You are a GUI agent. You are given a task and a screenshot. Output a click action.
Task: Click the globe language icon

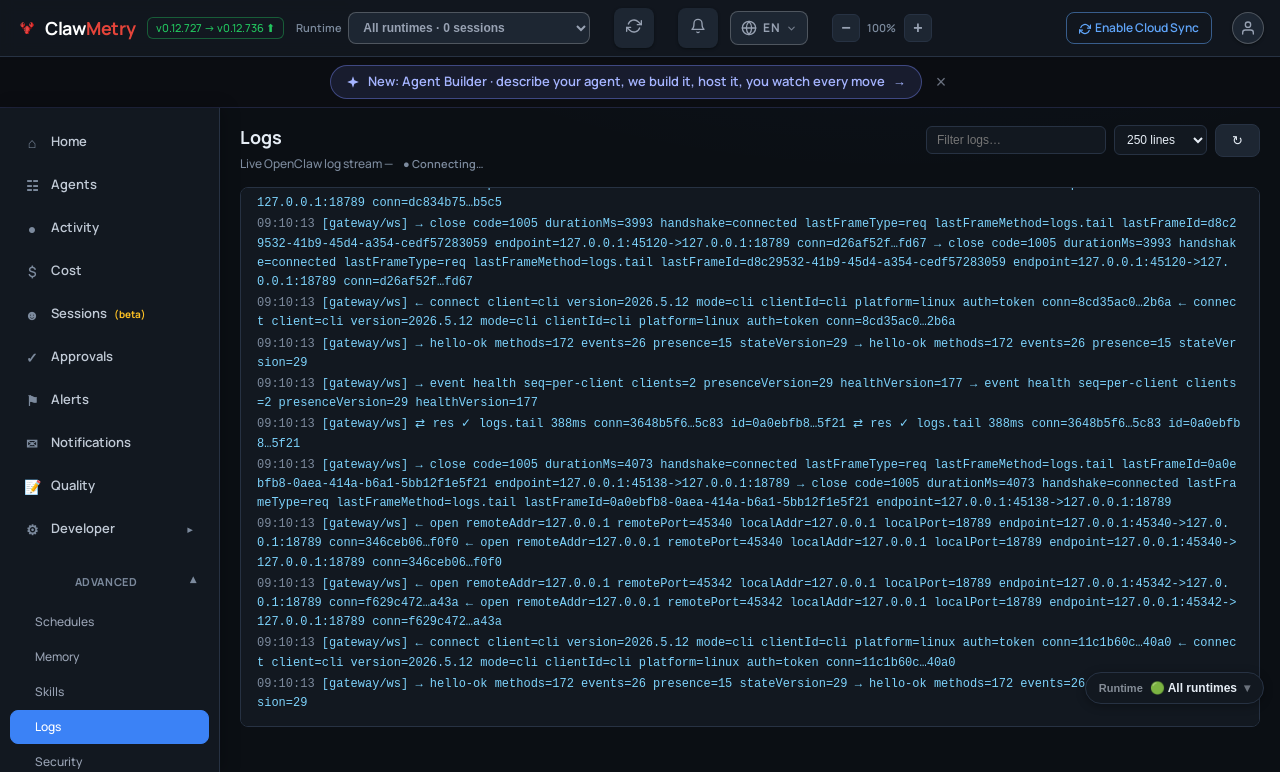(749, 28)
